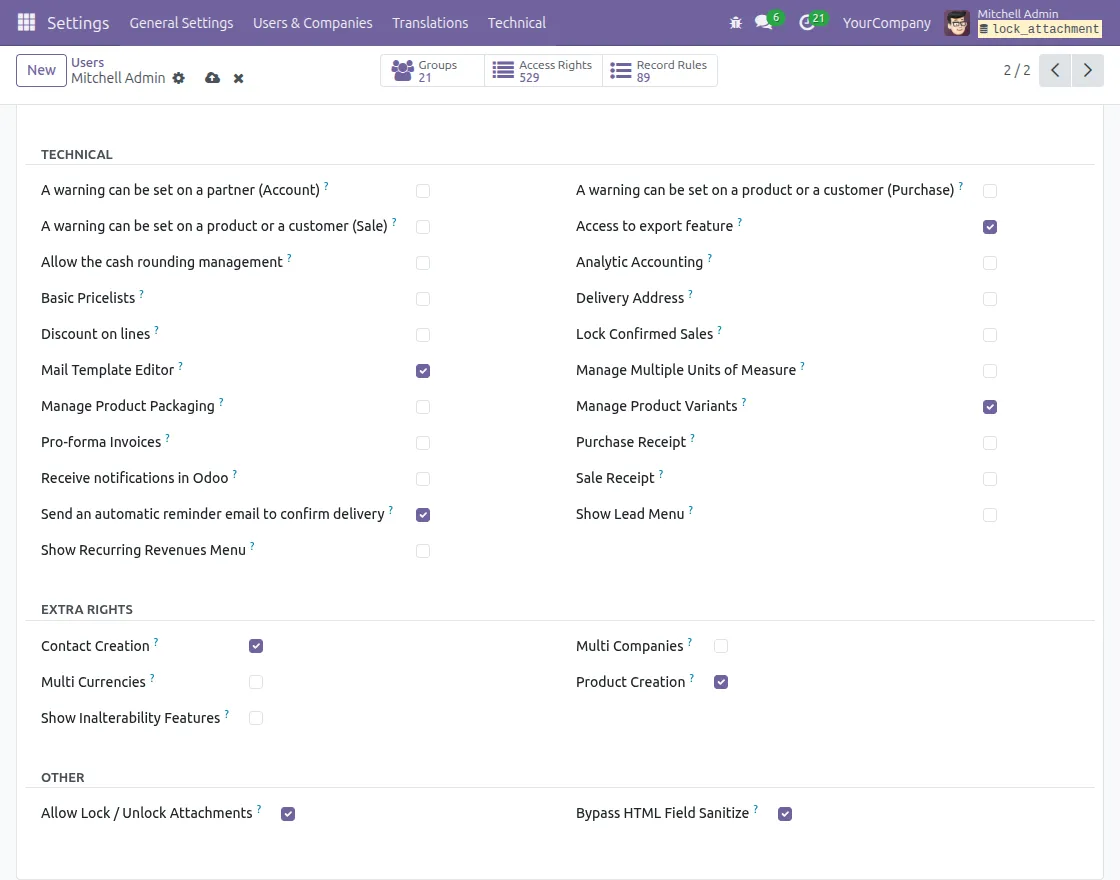The height and width of the screenshot is (880, 1120).
Task: Enable Multi Currencies checkbox
Action: click(x=256, y=682)
